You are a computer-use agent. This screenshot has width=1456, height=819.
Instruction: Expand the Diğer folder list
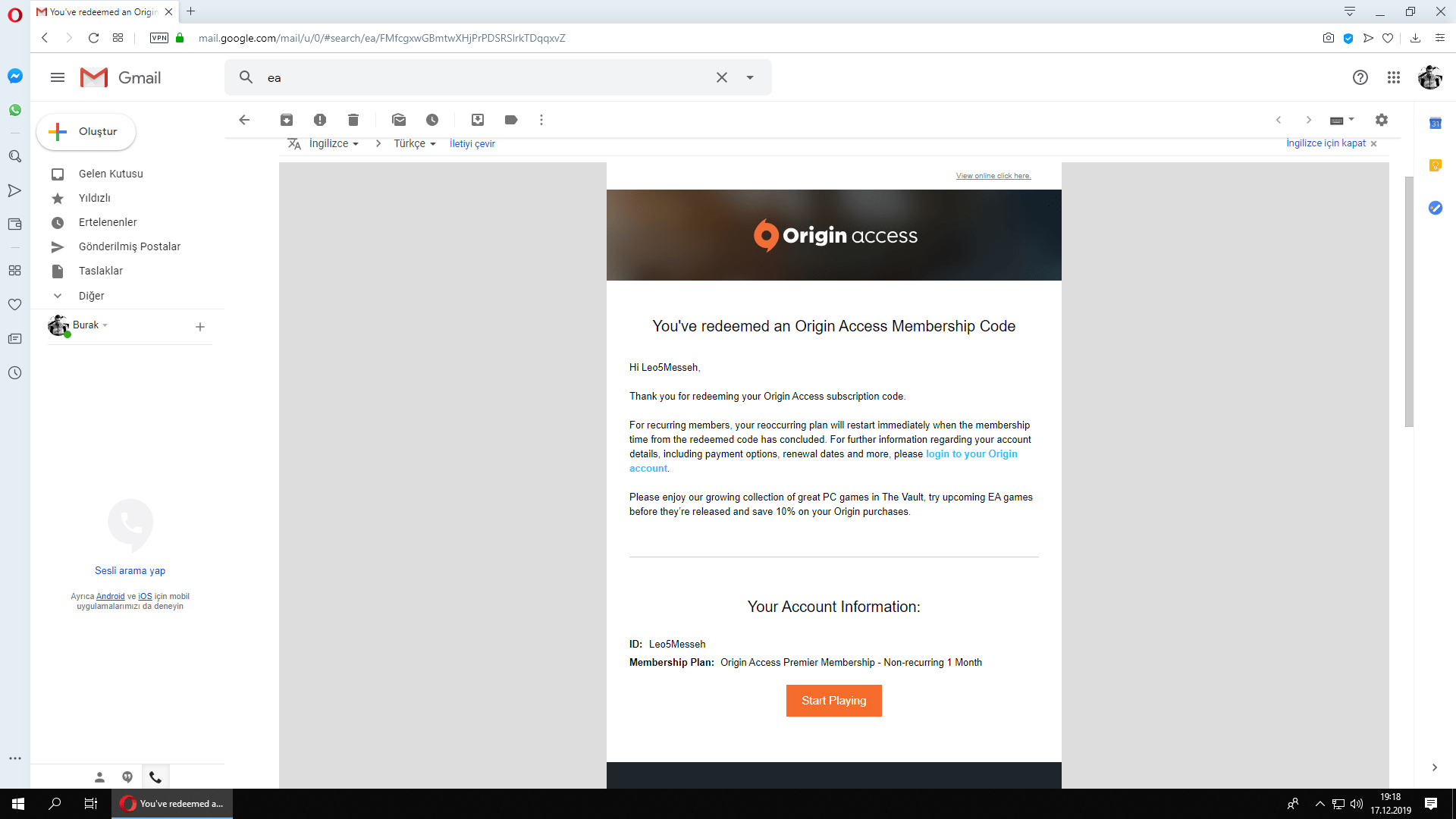click(x=91, y=296)
